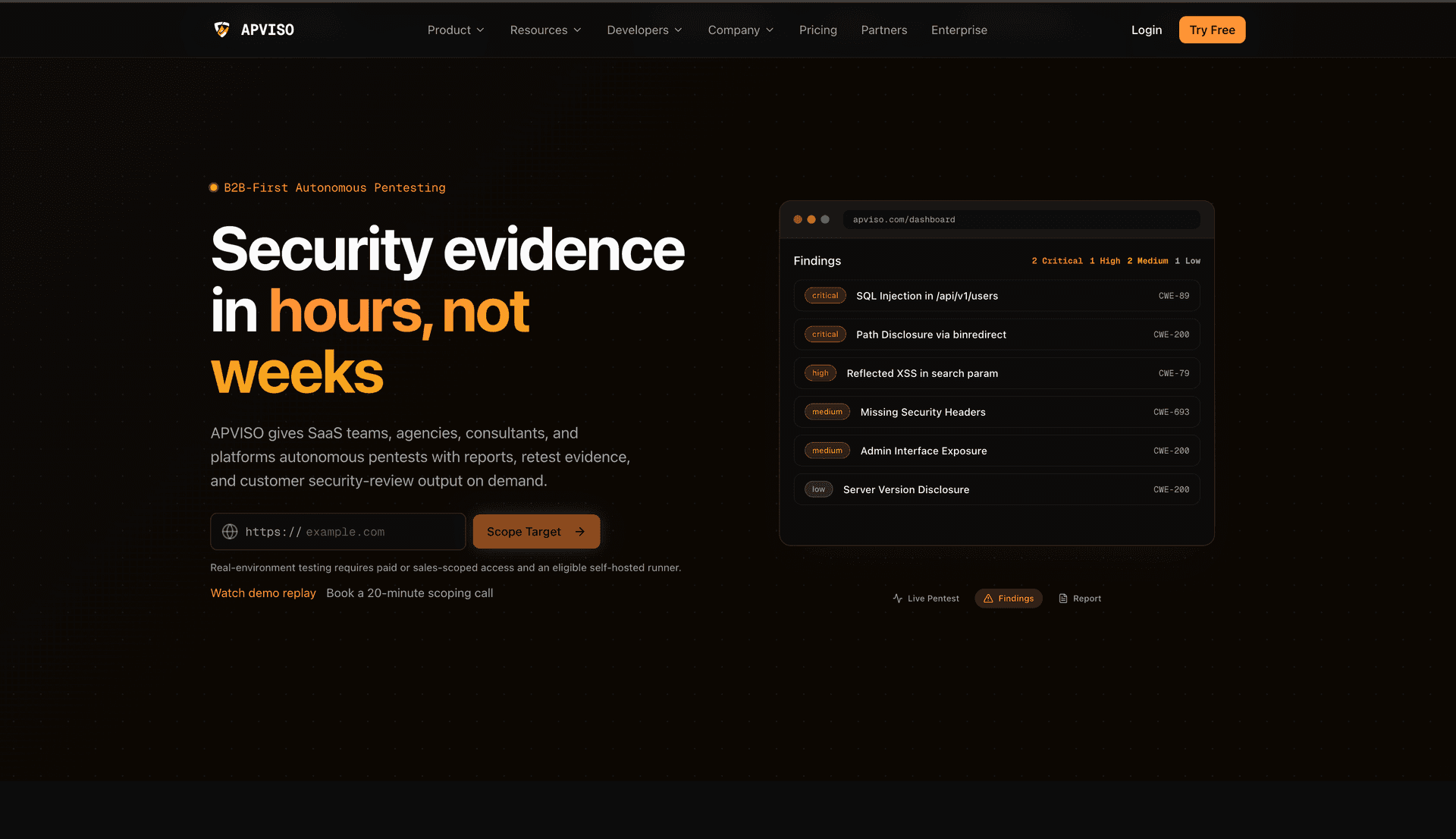Viewport: 1456px width, 839px height.
Task: Click Book a 20-minute scoping call
Action: coord(409,593)
